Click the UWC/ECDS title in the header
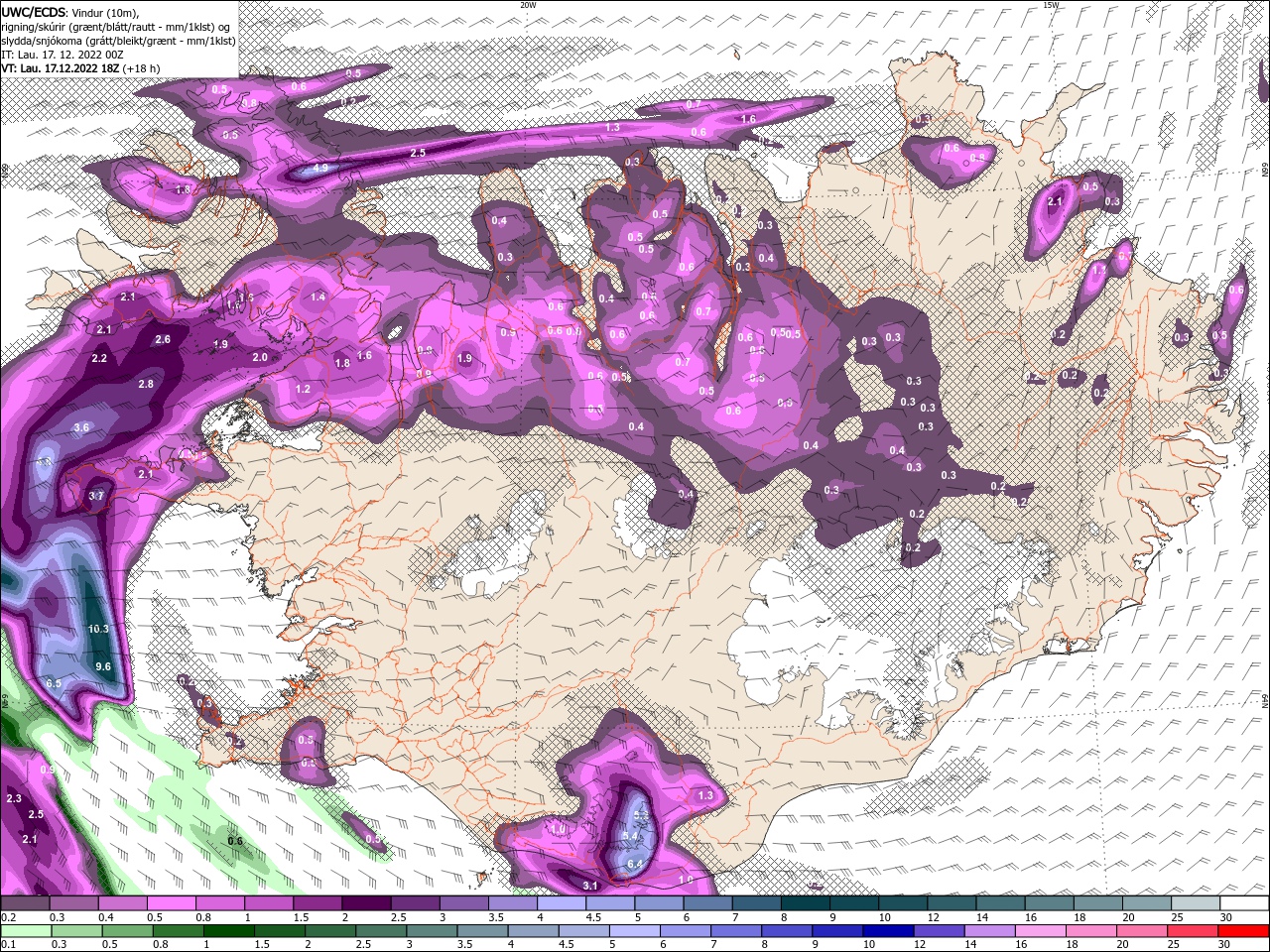The width and height of the screenshot is (1270, 952). (33, 12)
